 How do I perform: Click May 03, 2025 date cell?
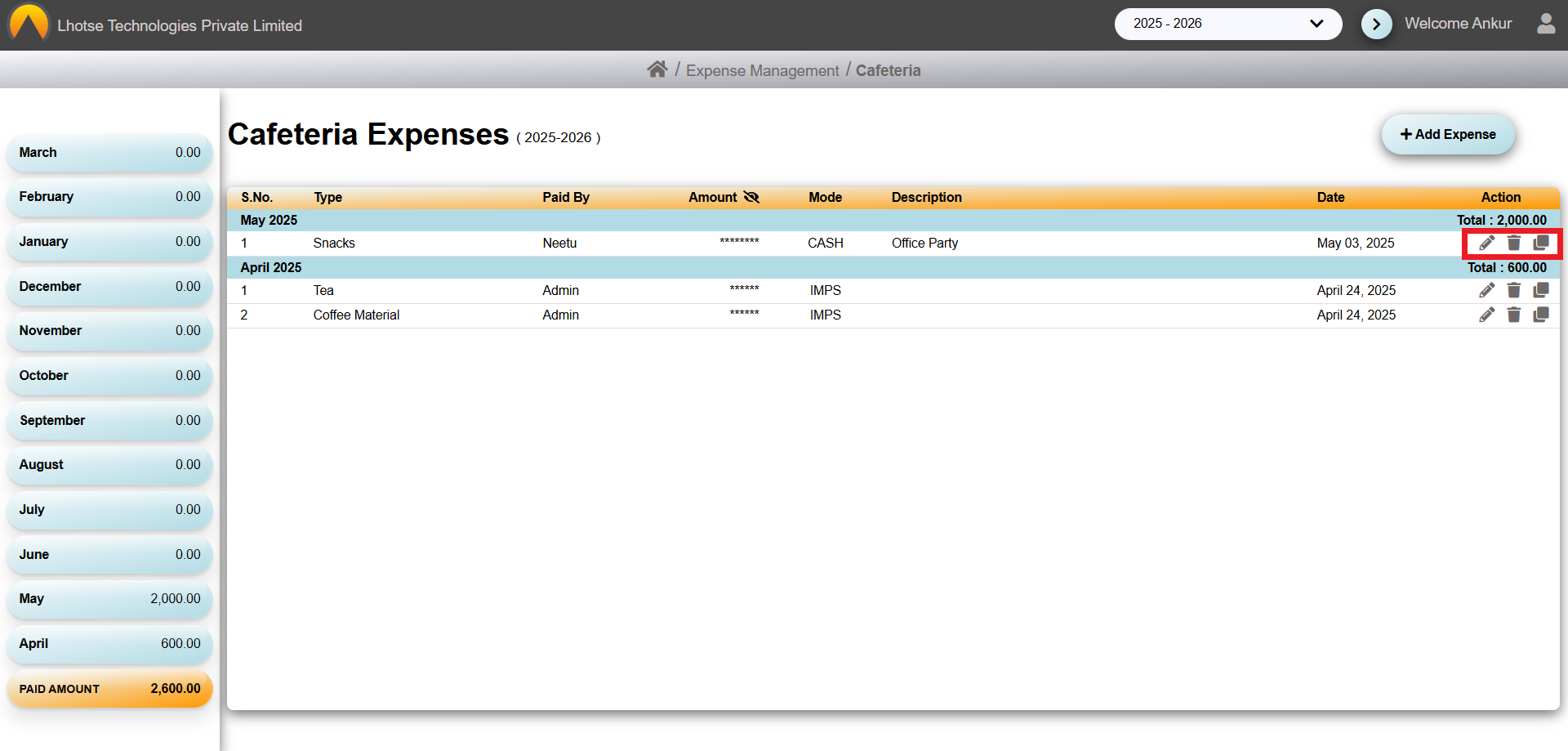(x=1356, y=243)
